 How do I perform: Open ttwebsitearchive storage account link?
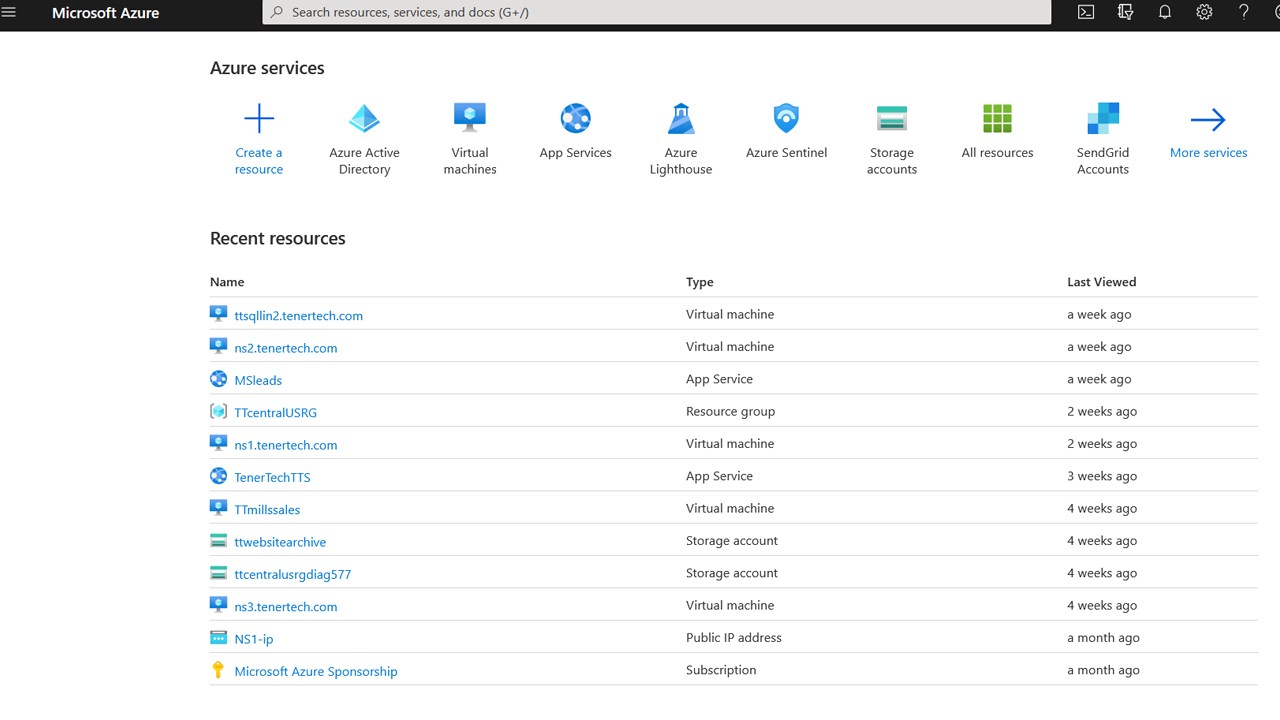point(280,542)
